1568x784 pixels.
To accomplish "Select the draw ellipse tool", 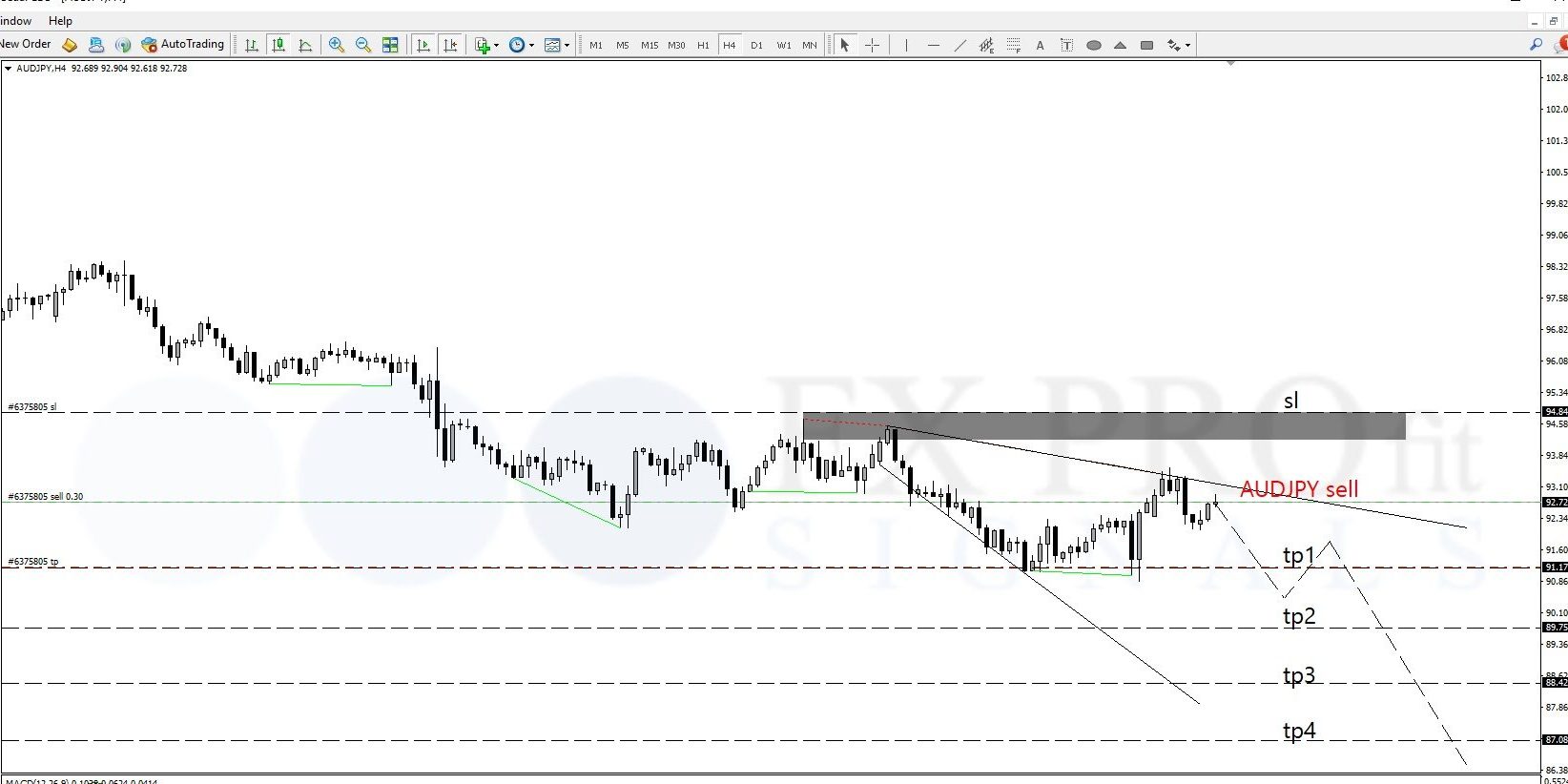I will pyautogui.click(x=1094, y=45).
